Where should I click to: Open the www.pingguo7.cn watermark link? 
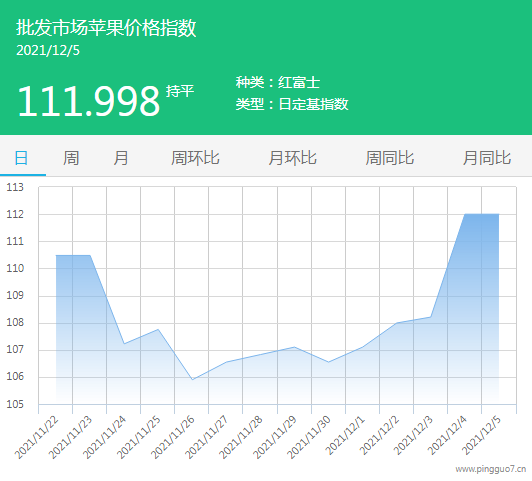491,469
